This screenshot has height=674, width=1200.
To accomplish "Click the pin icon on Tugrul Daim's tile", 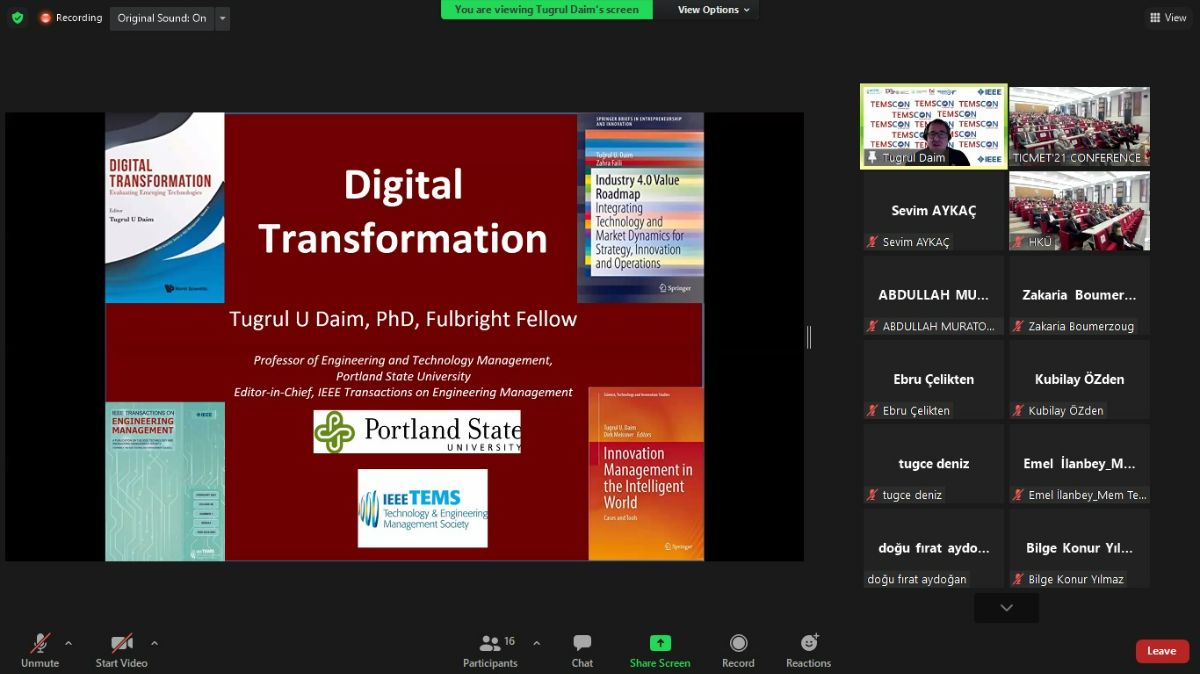I will click(x=873, y=158).
